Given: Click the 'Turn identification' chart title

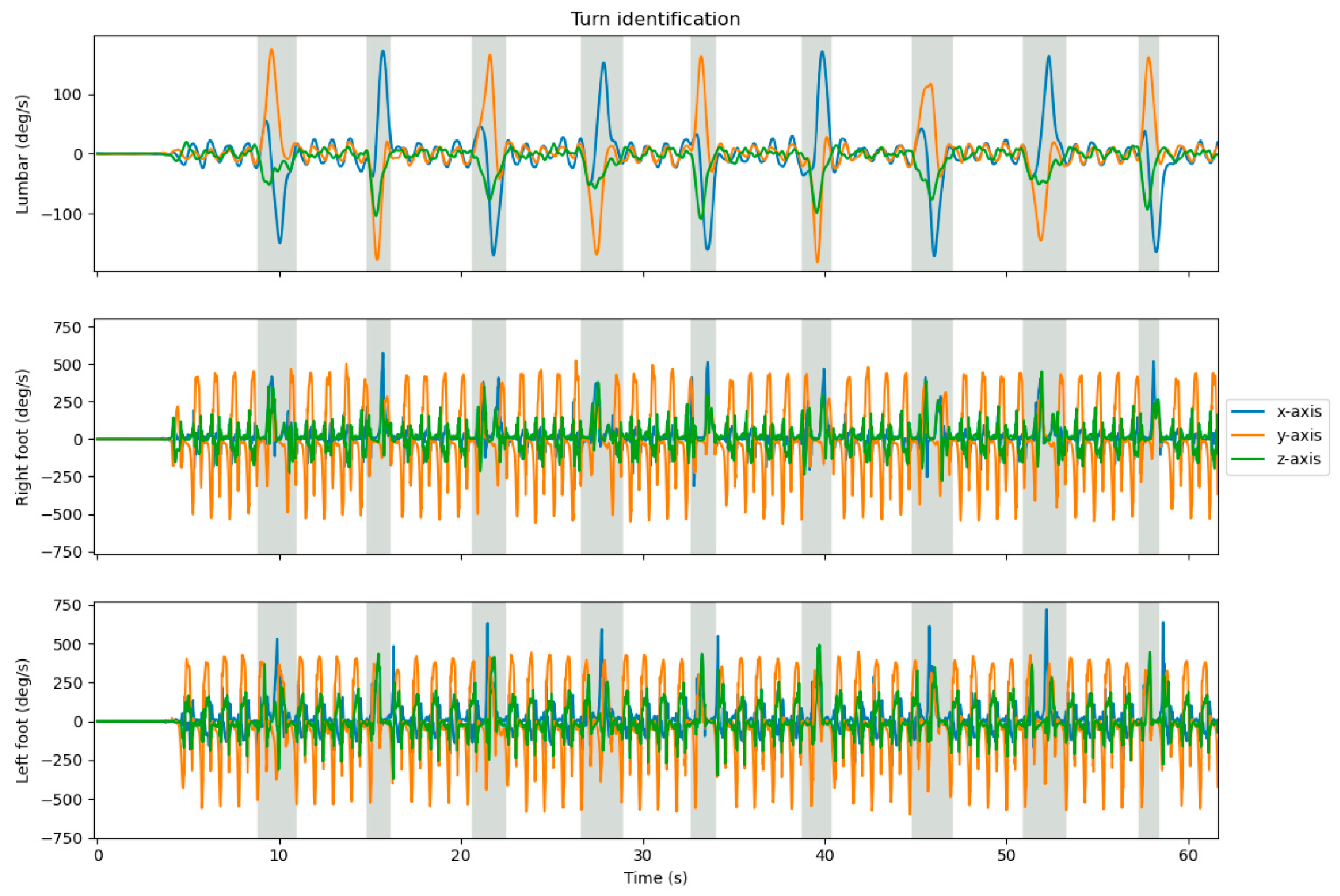Looking at the screenshot, I should 655,19.
